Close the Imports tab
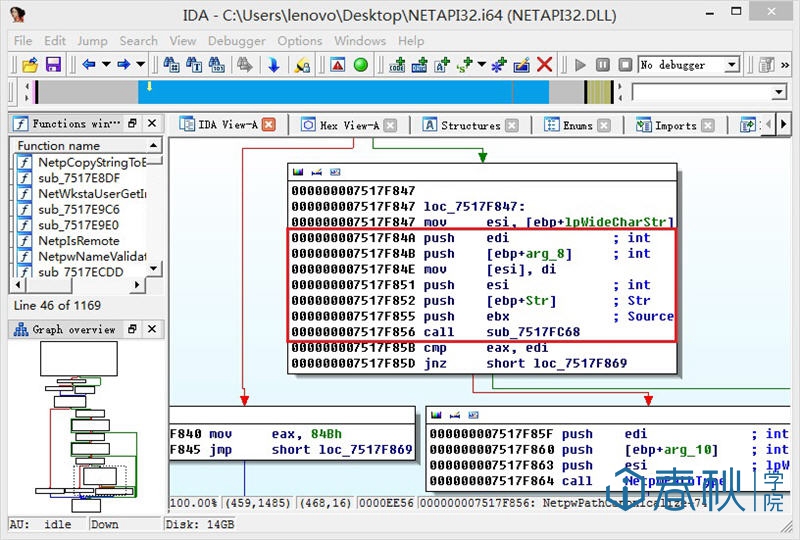The height and width of the screenshot is (540, 800). click(x=708, y=125)
